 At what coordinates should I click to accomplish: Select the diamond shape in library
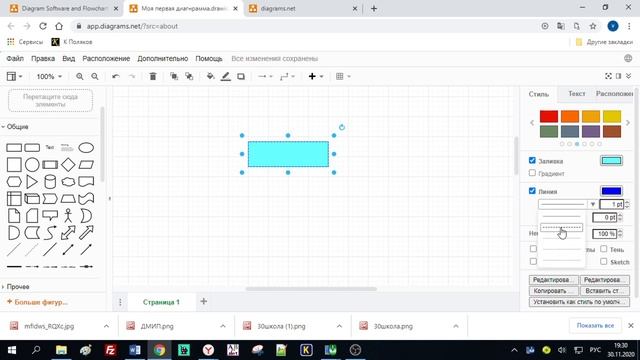tap(68, 164)
